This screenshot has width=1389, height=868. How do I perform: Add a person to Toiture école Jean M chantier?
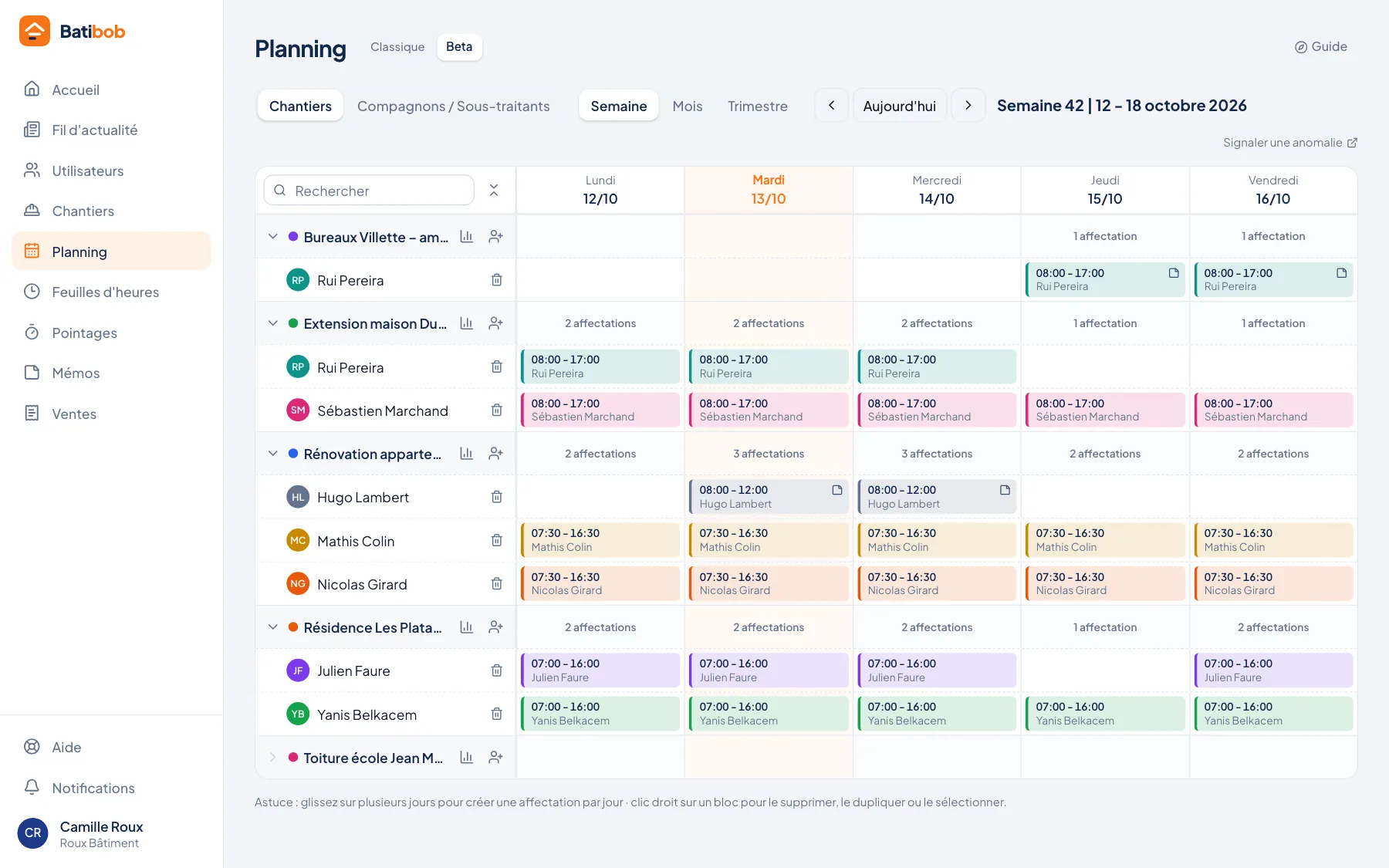496,758
